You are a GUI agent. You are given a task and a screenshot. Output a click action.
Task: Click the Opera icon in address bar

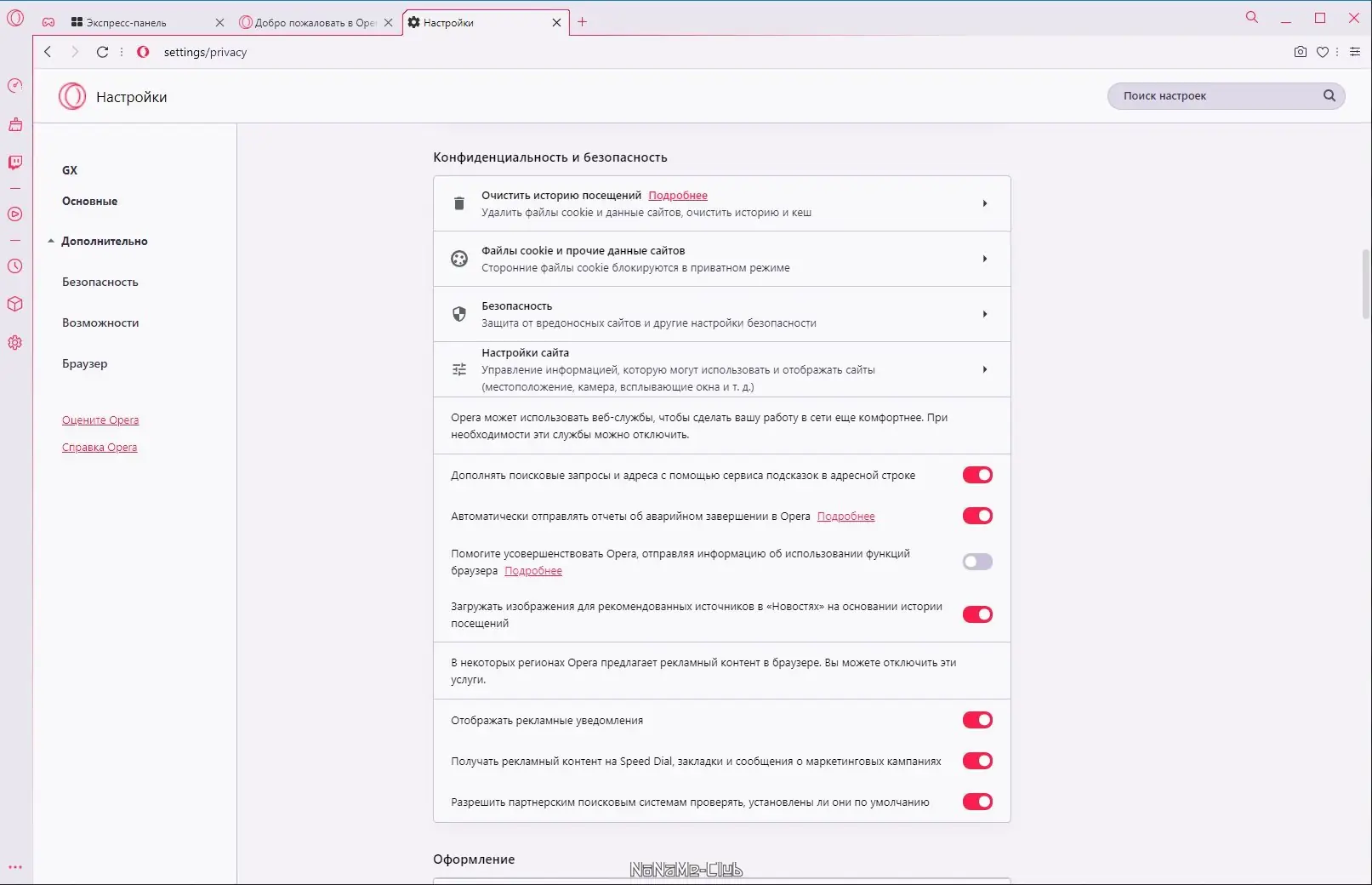143,52
